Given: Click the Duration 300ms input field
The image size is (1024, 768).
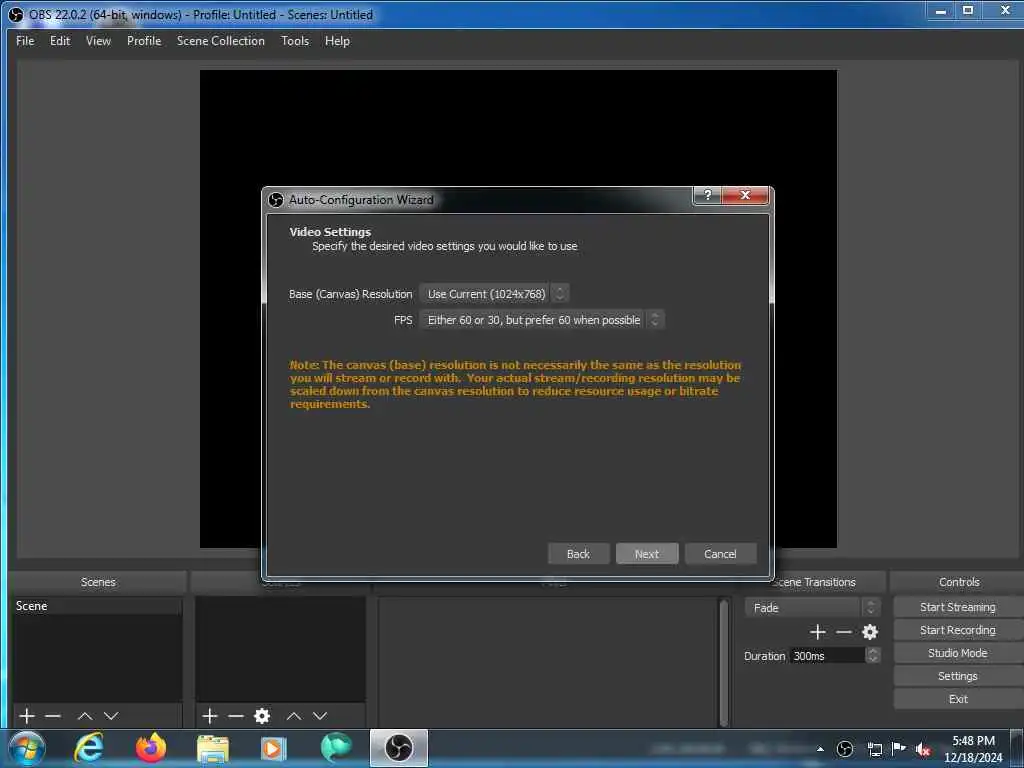Looking at the screenshot, I should (x=827, y=656).
